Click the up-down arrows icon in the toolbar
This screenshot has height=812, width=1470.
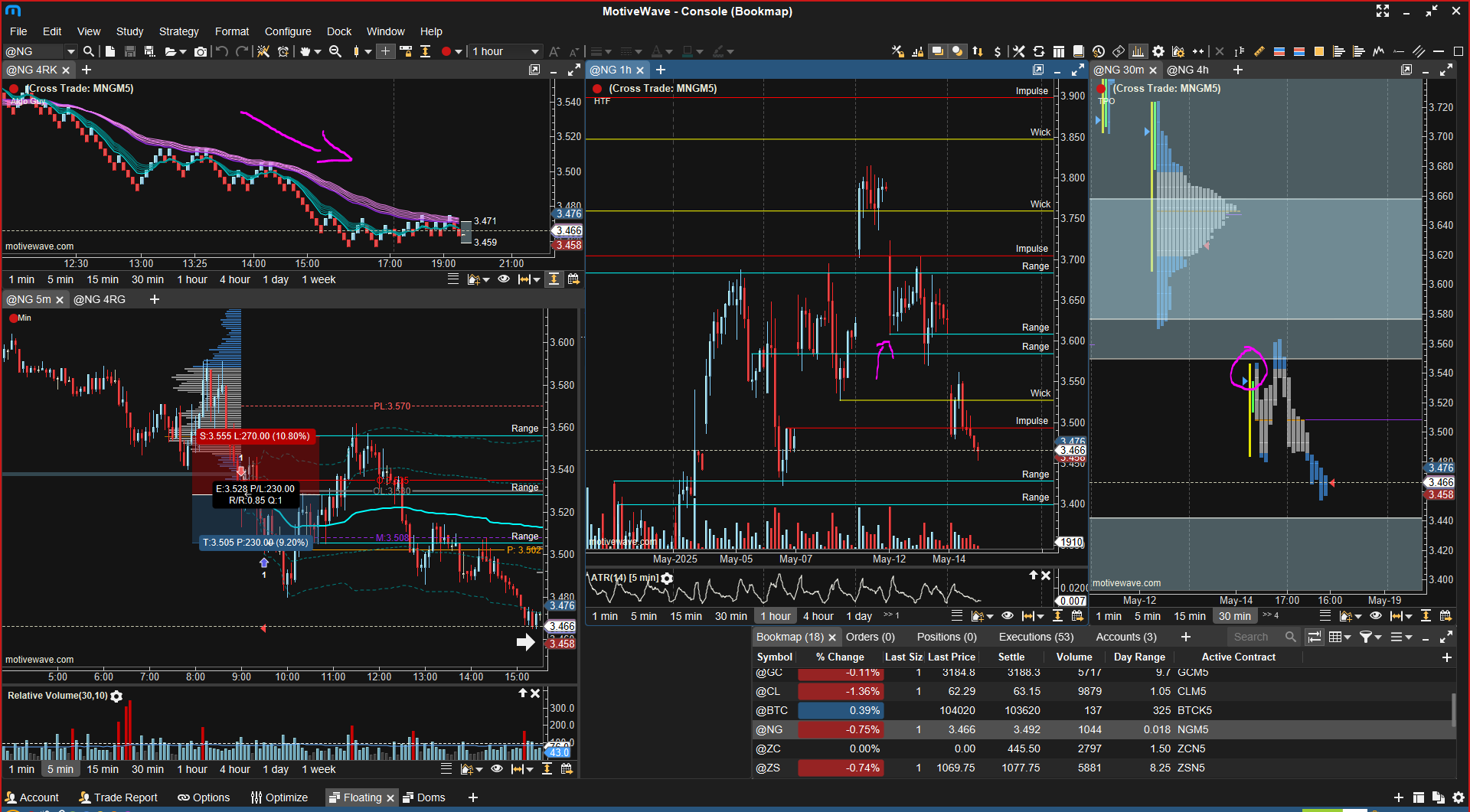click(x=978, y=51)
